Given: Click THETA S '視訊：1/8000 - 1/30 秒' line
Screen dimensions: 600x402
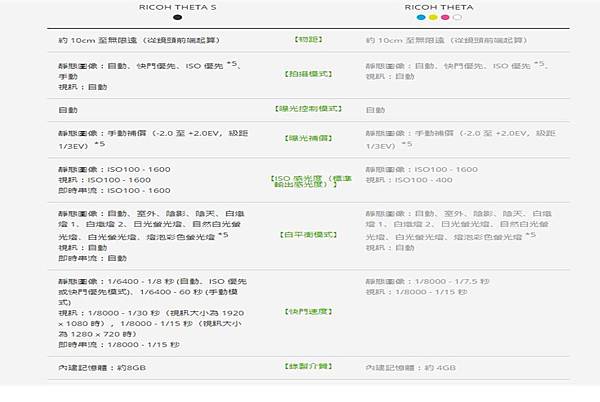Looking at the screenshot, I should click(151, 313).
